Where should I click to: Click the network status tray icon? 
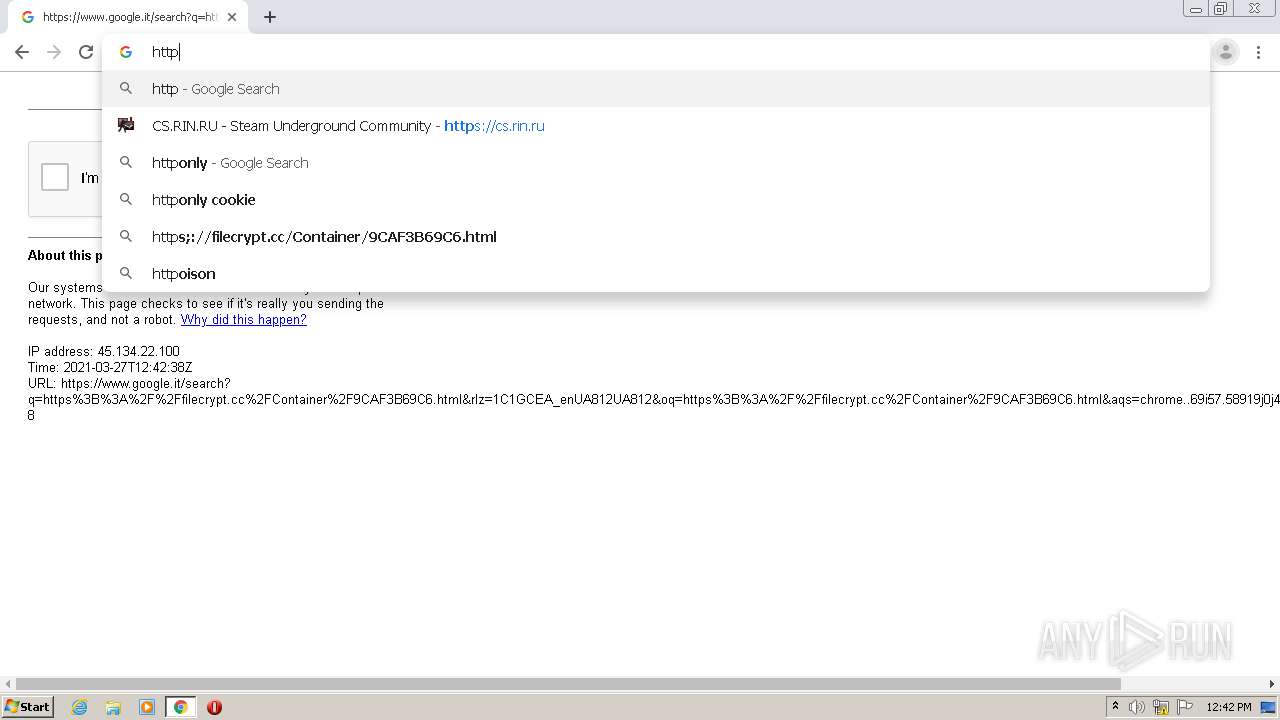coord(1161,707)
